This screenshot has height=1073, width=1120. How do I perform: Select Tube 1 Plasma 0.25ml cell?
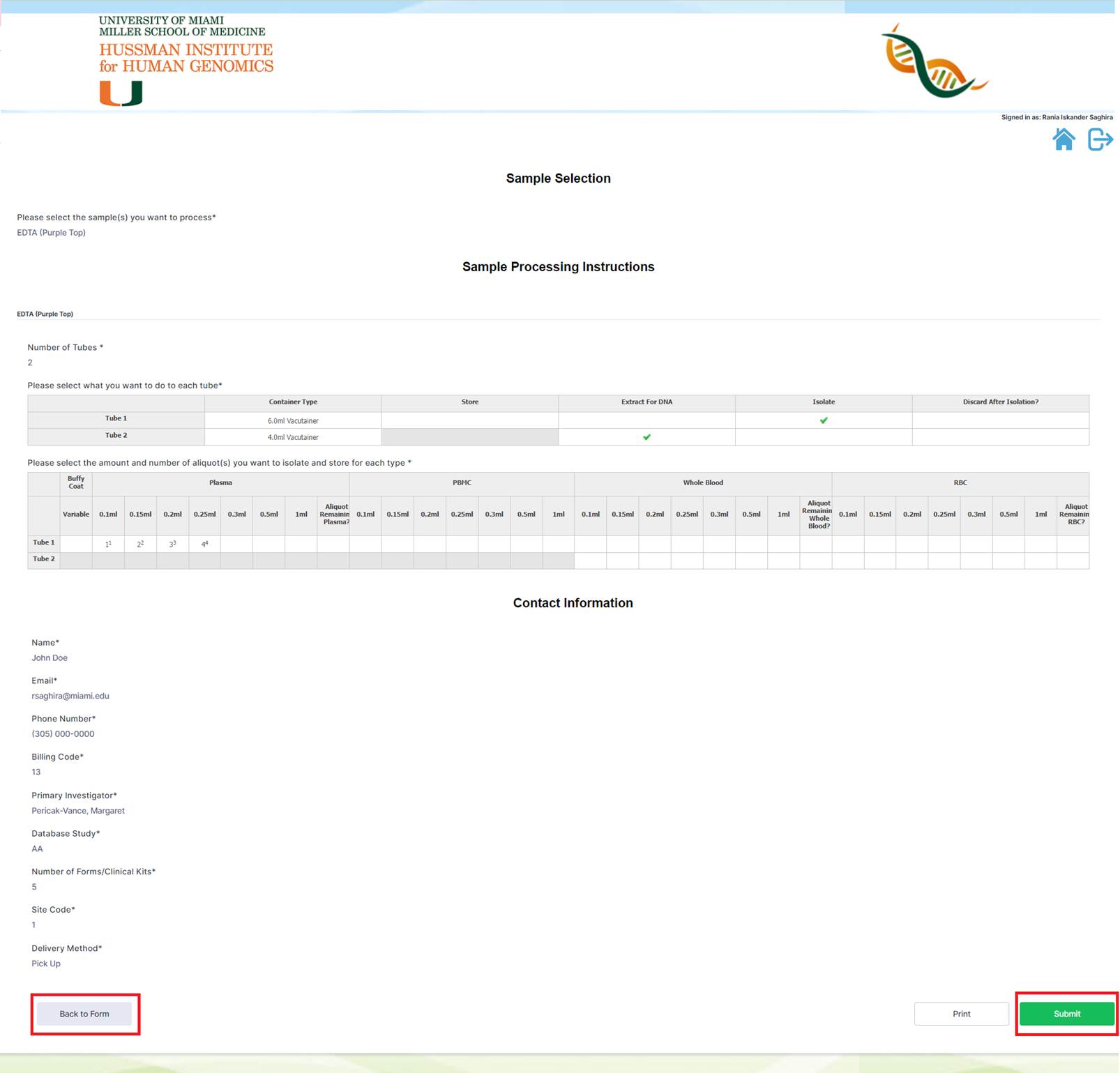pos(204,544)
